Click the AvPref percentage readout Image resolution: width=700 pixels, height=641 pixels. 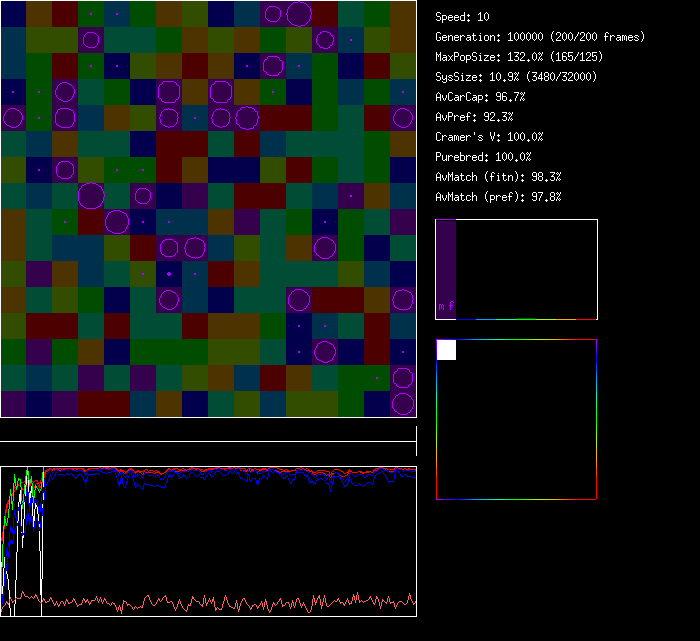click(x=474, y=117)
